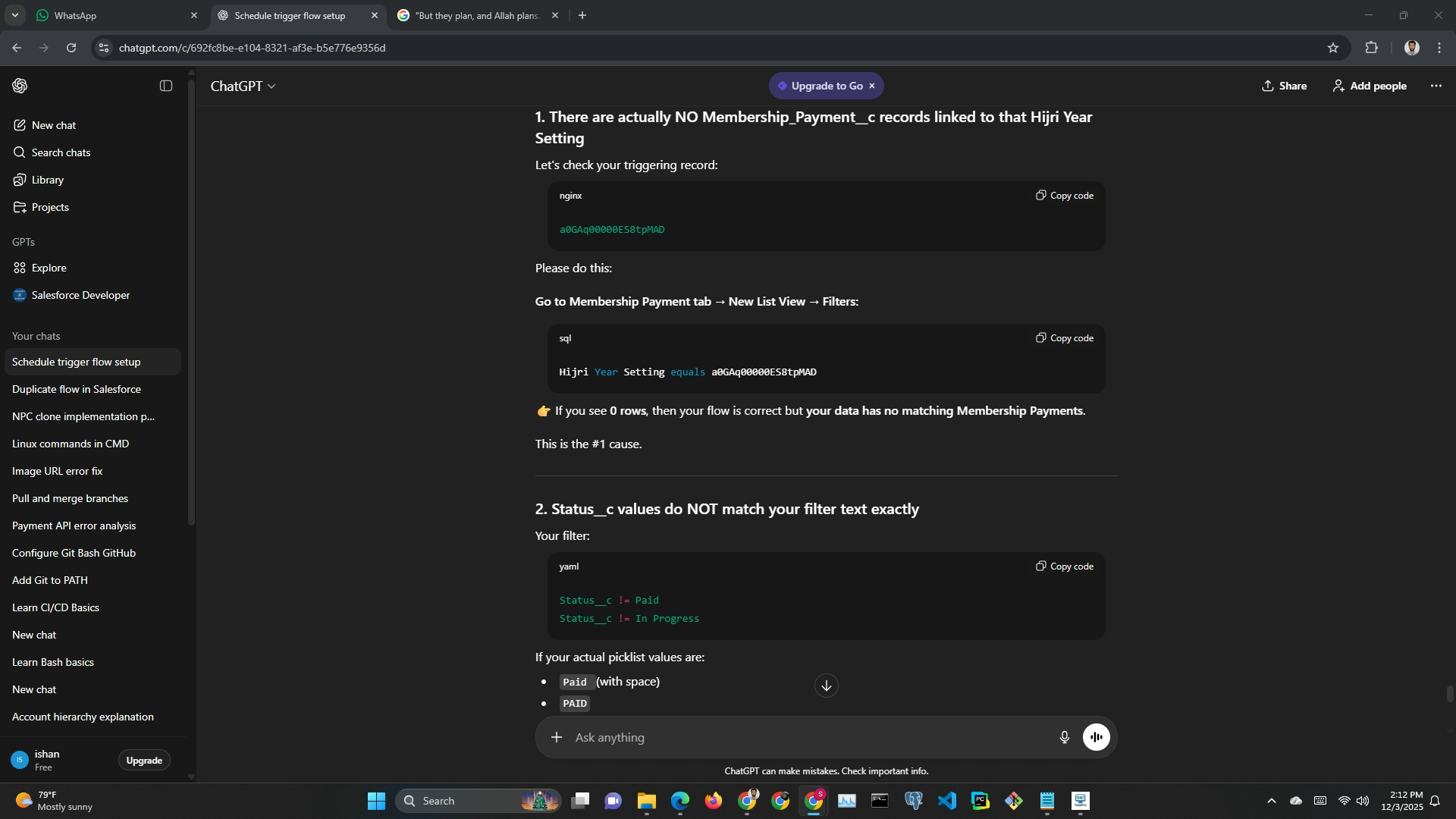This screenshot has width=1456, height=819.
Task: Dismiss the Upgrade to Go banner
Action: (x=872, y=86)
